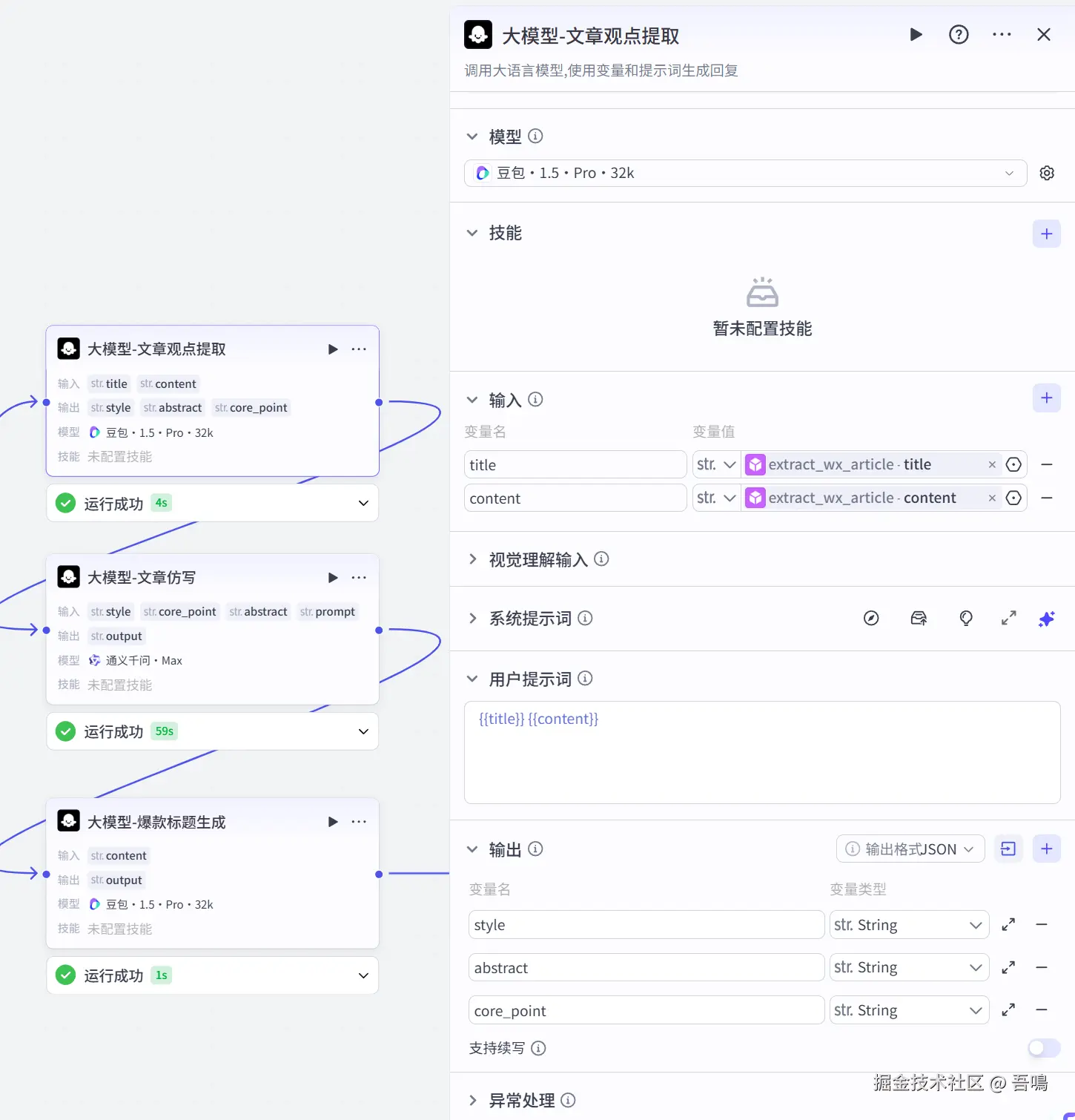Edit the abstract output variable name
Viewport: 1075px width, 1120px height.
coord(646,967)
